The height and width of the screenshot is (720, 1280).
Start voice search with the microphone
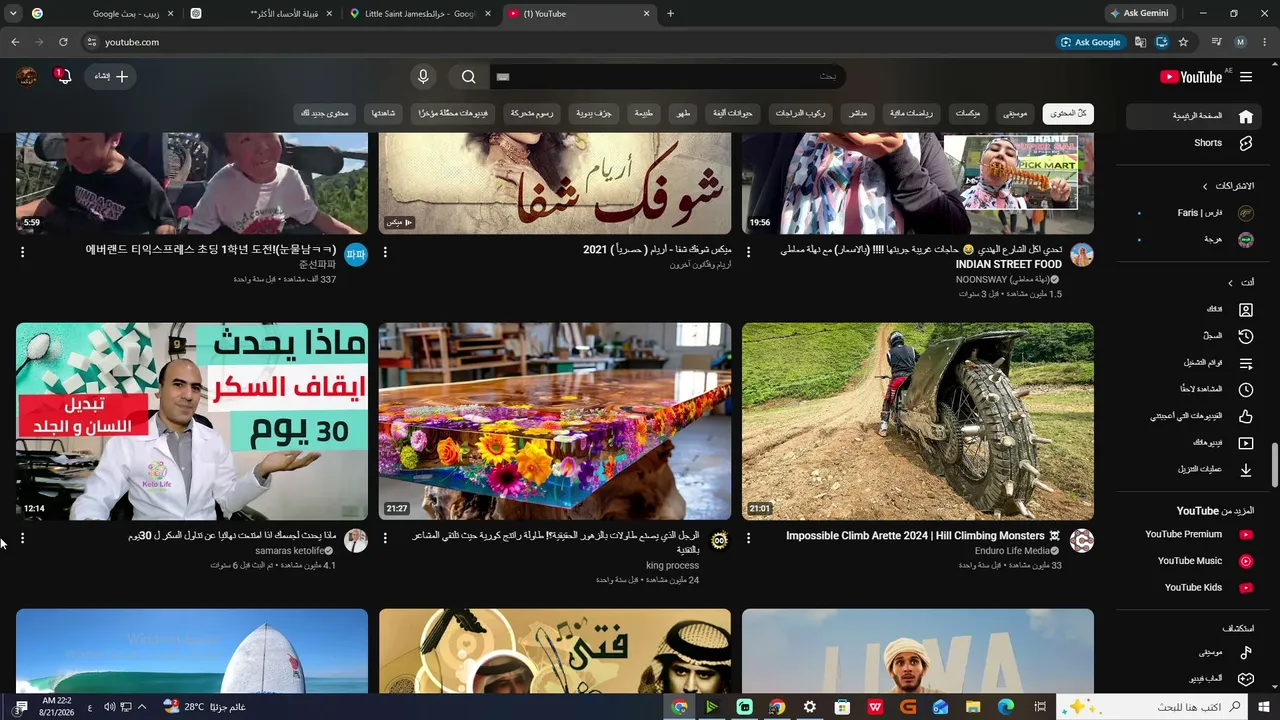coord(423,77)
